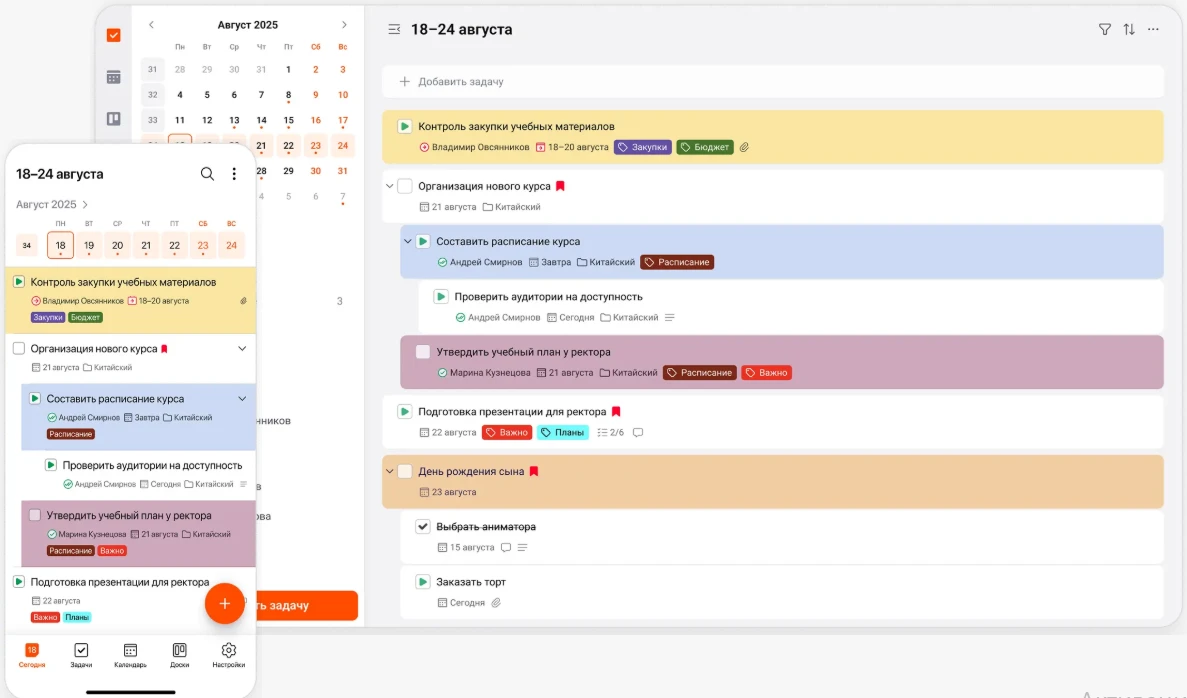Image resolution: width=1187 pixels, height=698 pixels.
Task: Open the kanban board icon in sidebar
Action: (x=113, y=119)
